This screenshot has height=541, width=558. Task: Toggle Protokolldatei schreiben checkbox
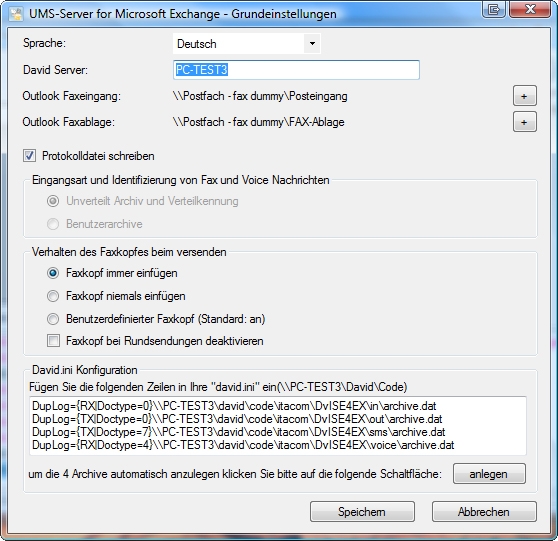(29, 156)
